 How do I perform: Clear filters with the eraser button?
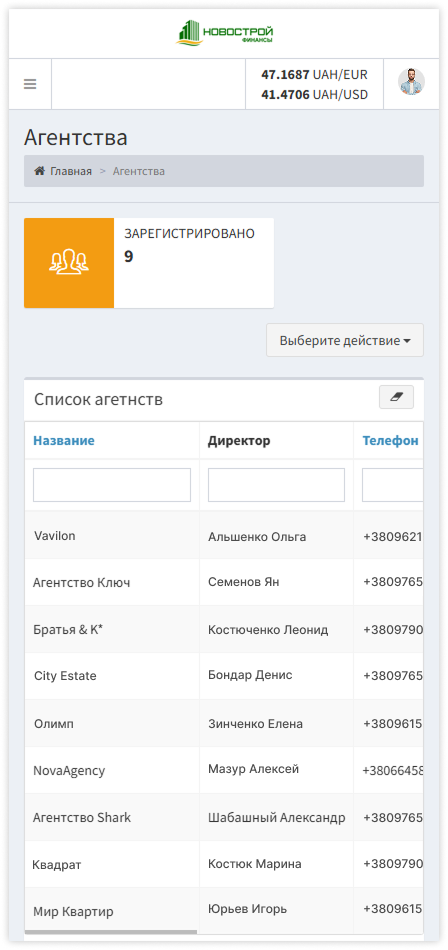pyautogui.click(x=396, y=397)
